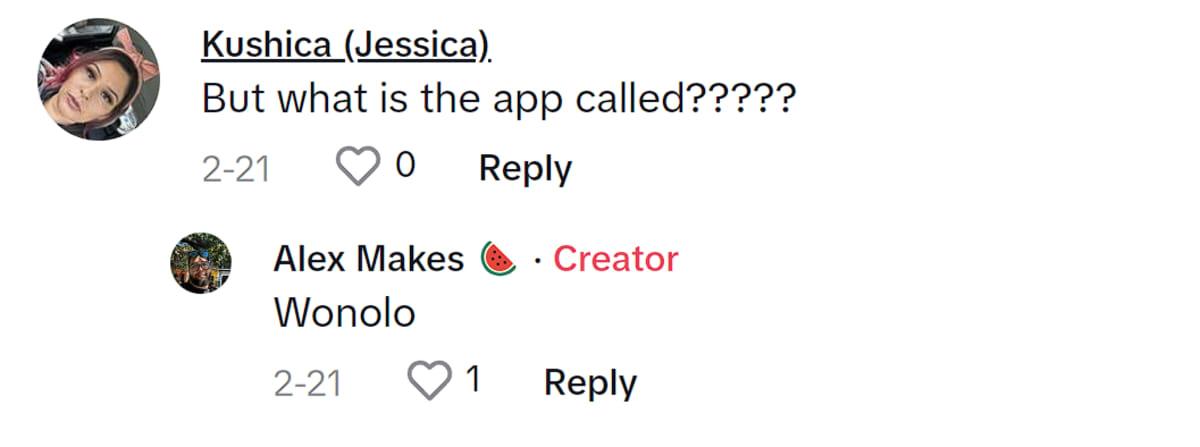The image size is (1200, 447).
Task: Click the 2-21 date under Kushica's comment
Action: point(236,169)
